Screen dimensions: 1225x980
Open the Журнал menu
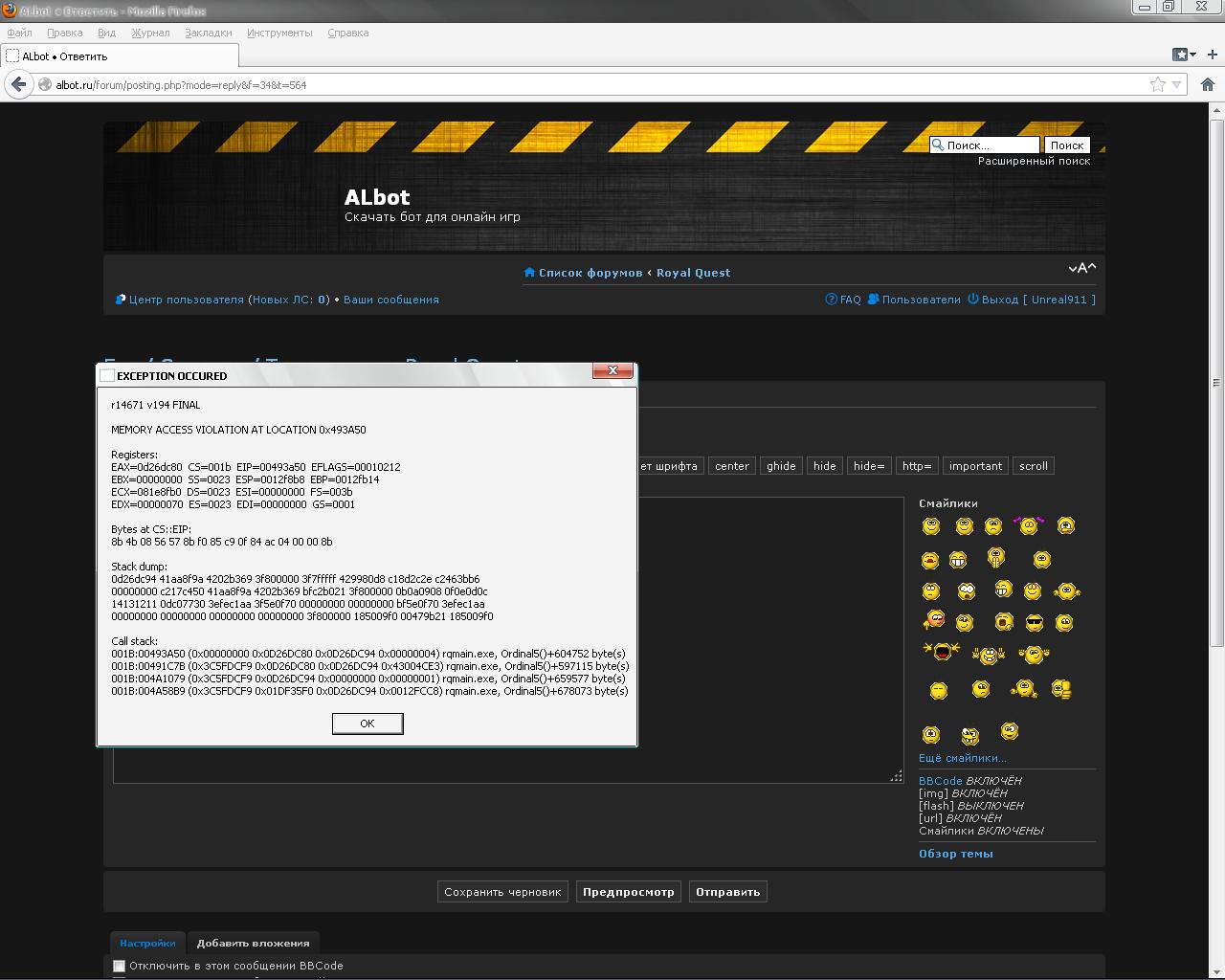(x=150, y=33)
